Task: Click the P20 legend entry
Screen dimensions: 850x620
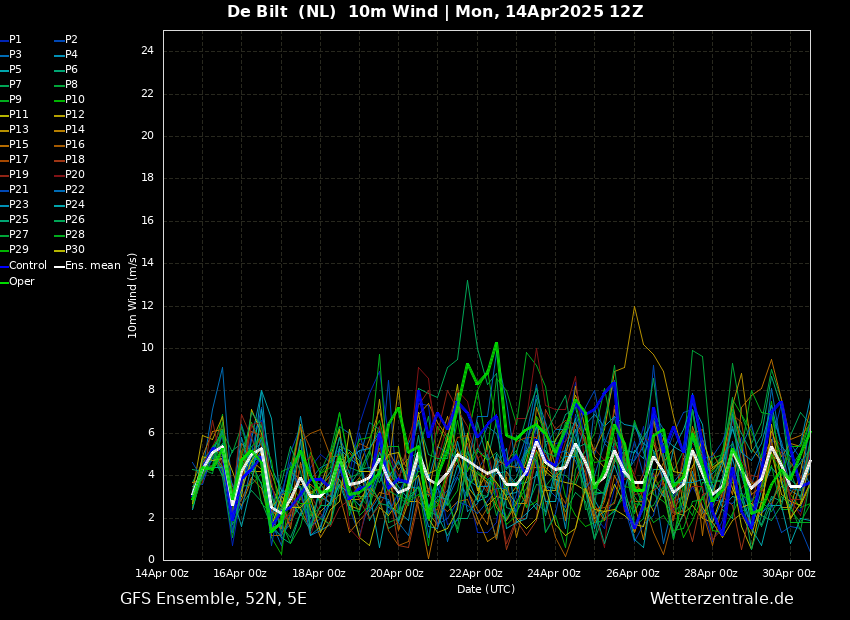Action: pyautogui.click(x=74, y=175)
